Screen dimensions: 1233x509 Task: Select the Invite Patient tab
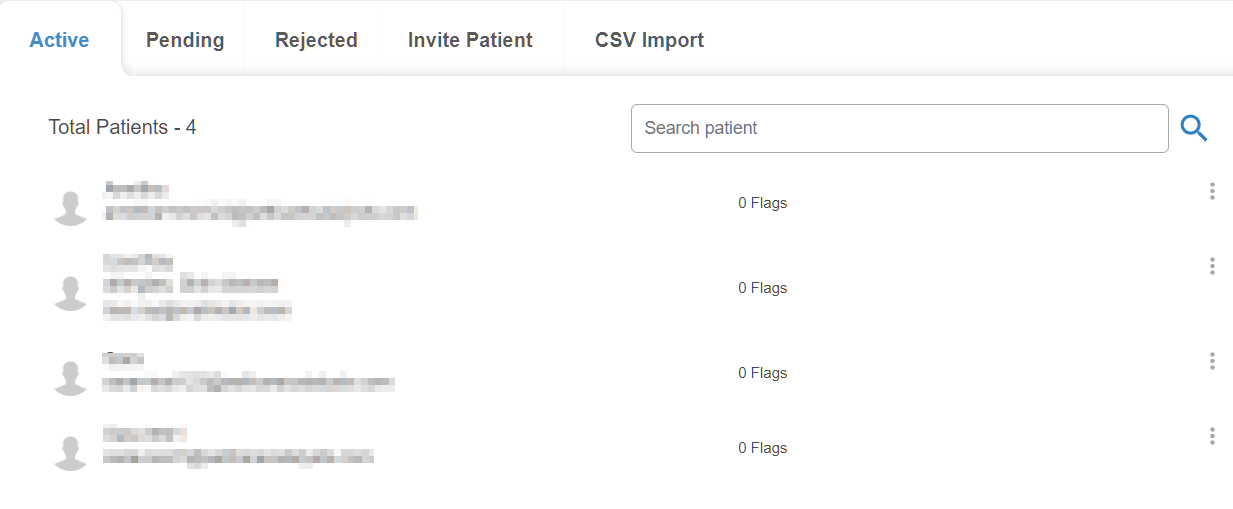(x=470, y=40)
